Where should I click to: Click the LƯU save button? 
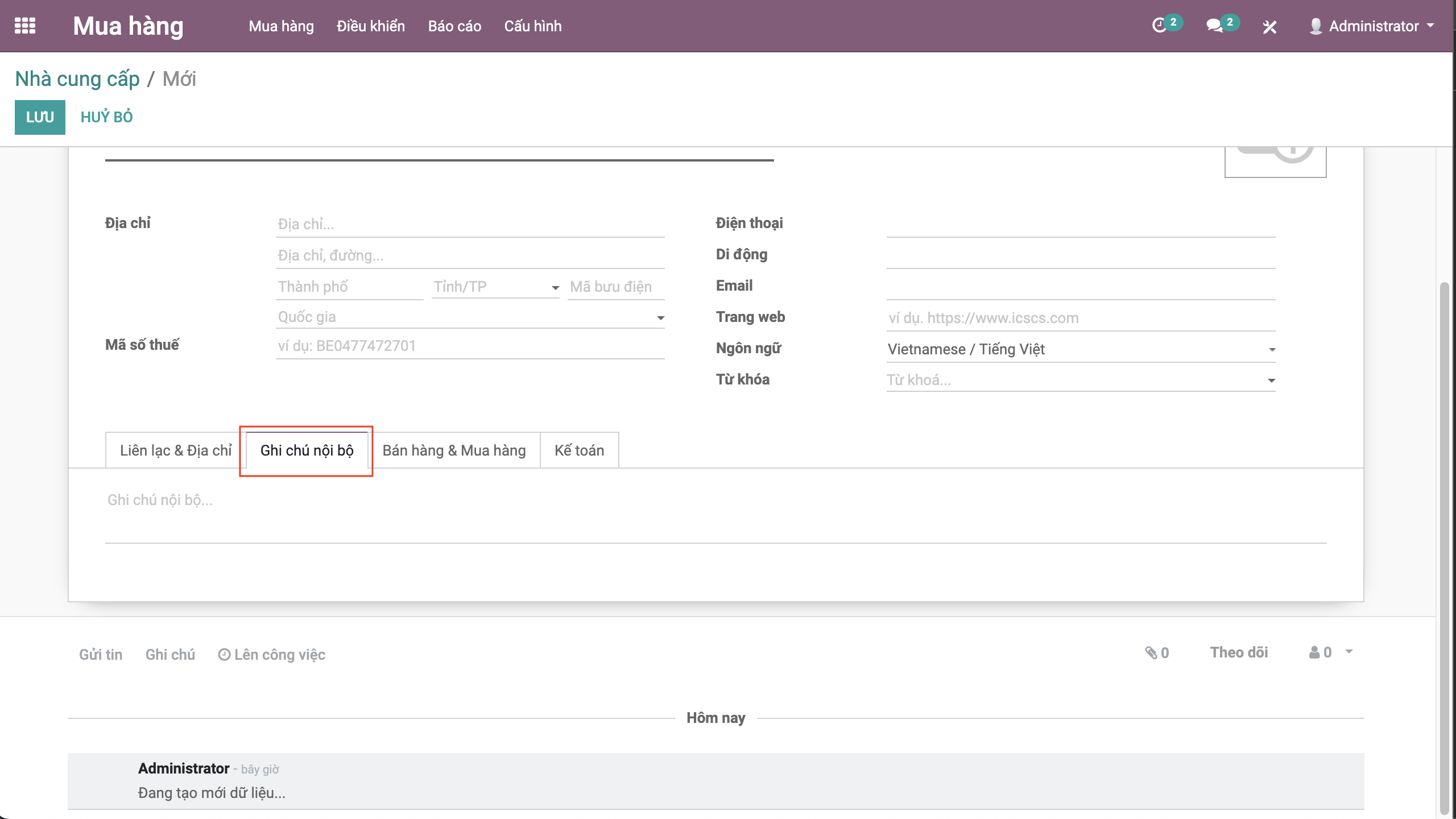tap(40, 117)
